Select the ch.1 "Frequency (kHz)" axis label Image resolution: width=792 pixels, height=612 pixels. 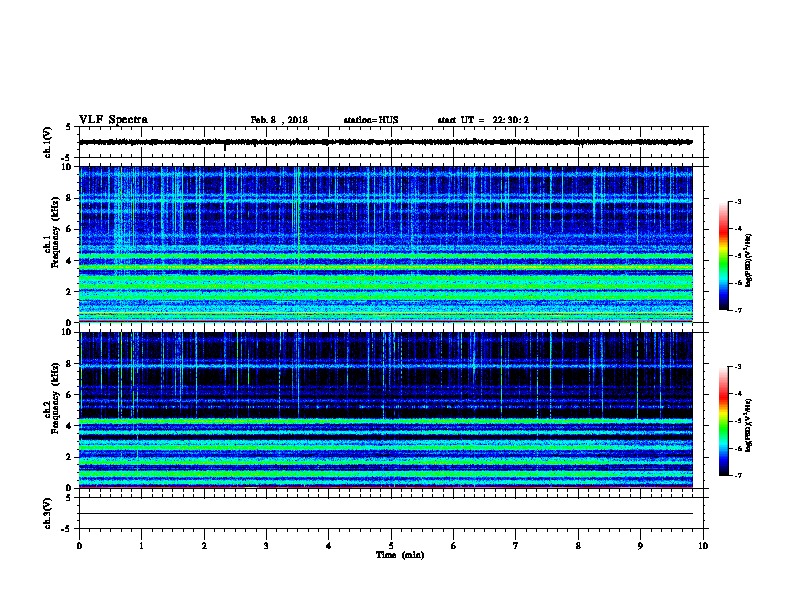[x=55, y=232]
